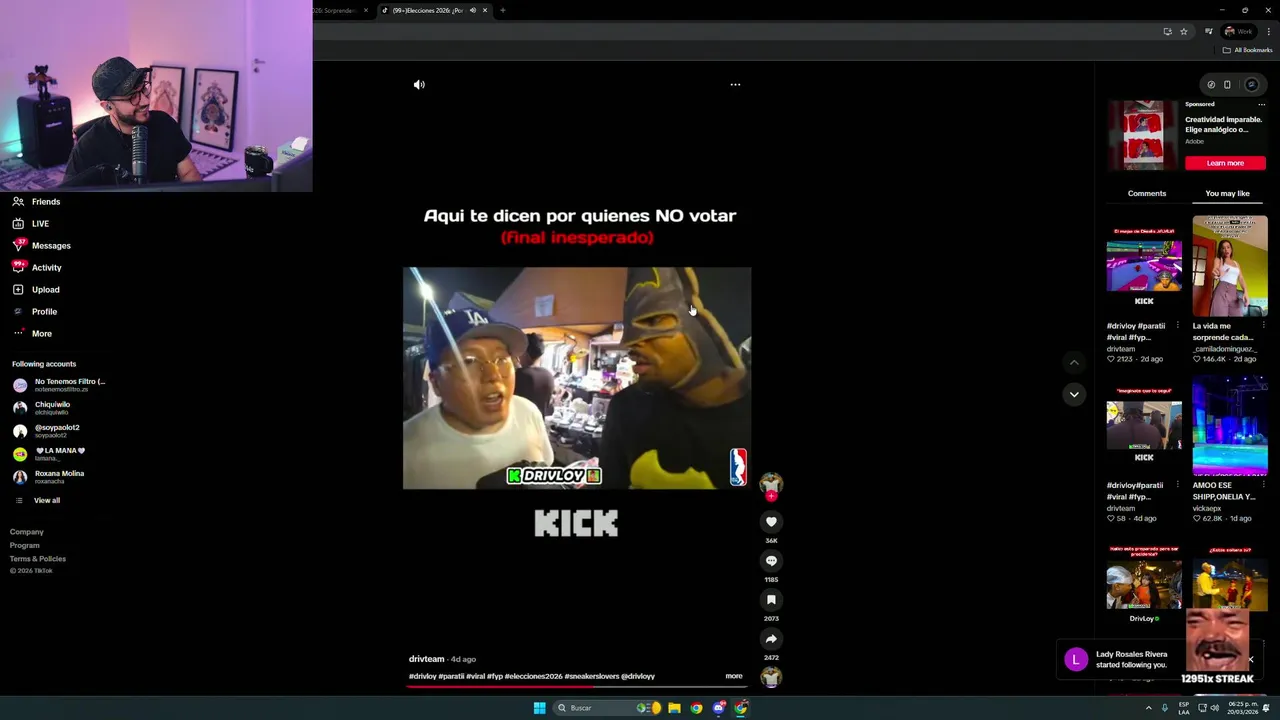
Task: Expand the video description with 'more'
Action: tap(734, 676)
